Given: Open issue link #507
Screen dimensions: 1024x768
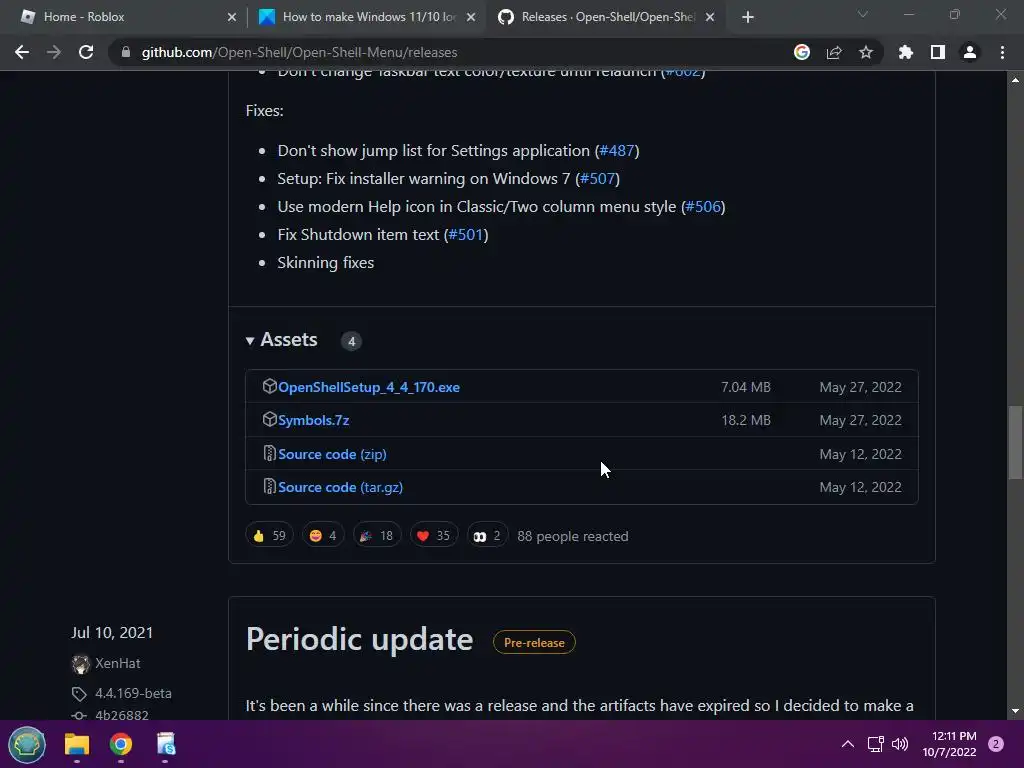Looking at the screenshot, I should click(598, 179).
